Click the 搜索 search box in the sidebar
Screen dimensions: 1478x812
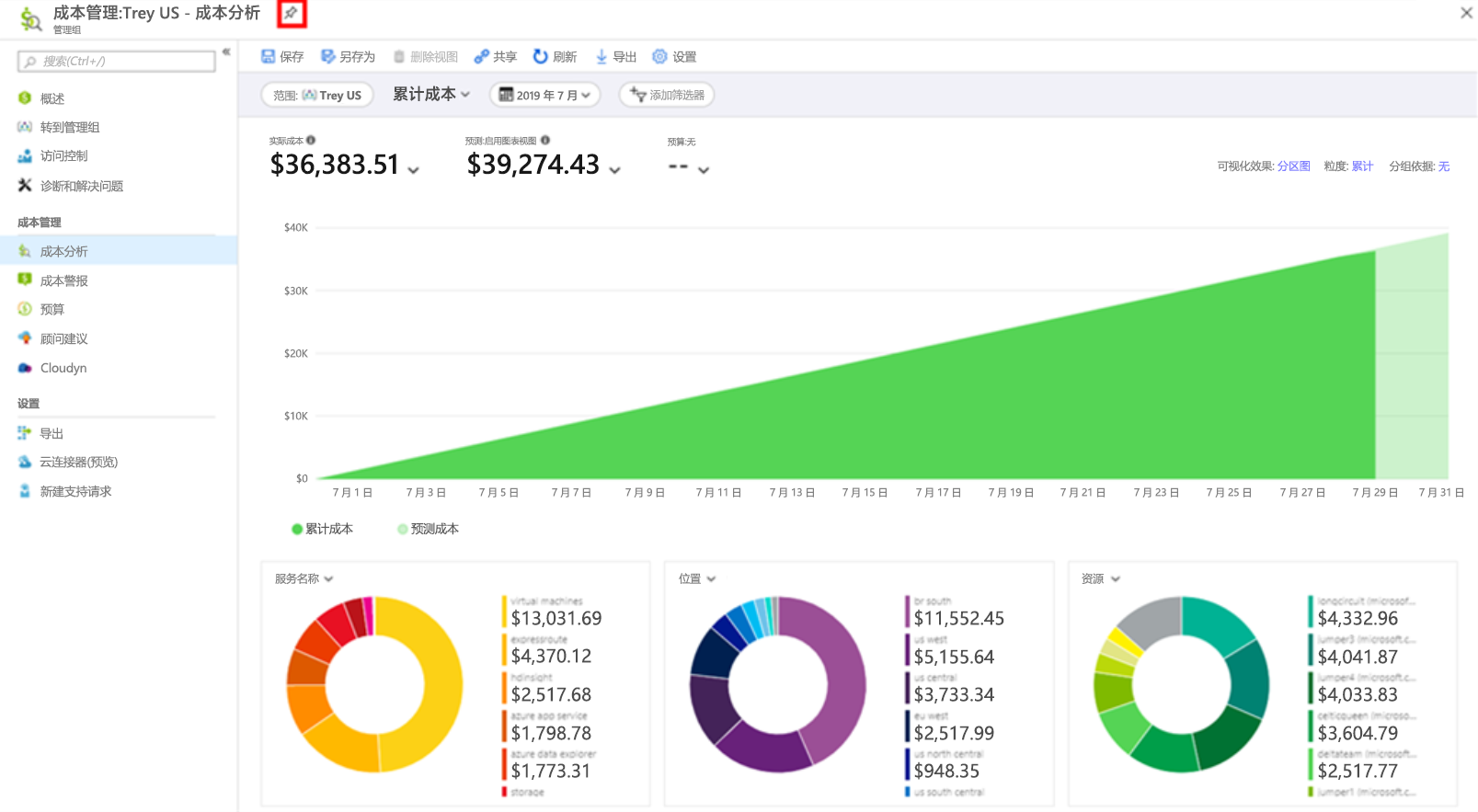[x=117, y=62]
